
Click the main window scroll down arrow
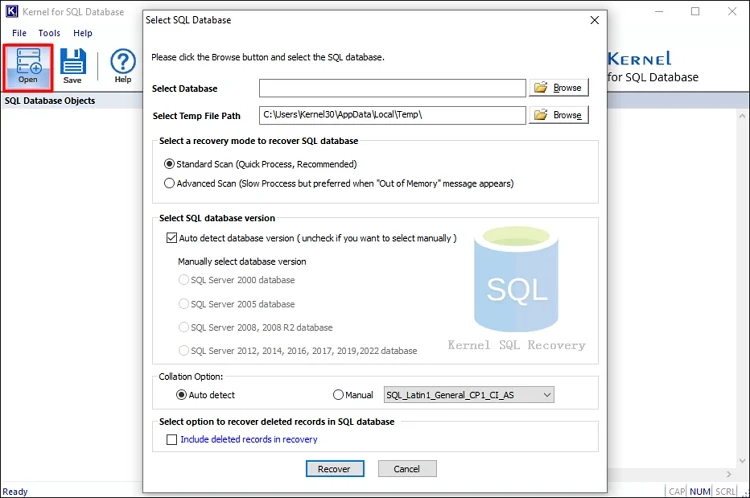pyautogui.click(x=742, y=461)
